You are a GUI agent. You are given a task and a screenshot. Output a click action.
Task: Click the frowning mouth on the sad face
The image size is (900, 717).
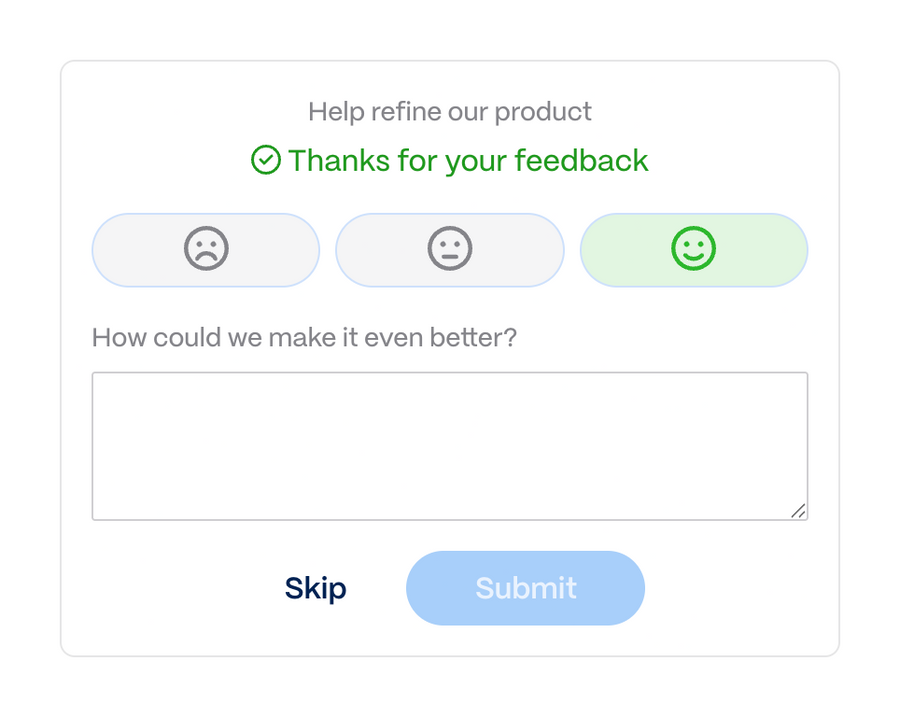pos(206,258)
